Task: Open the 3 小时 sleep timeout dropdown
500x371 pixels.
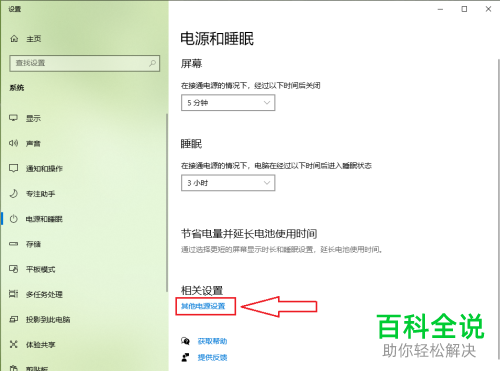Action: (228, 183)
